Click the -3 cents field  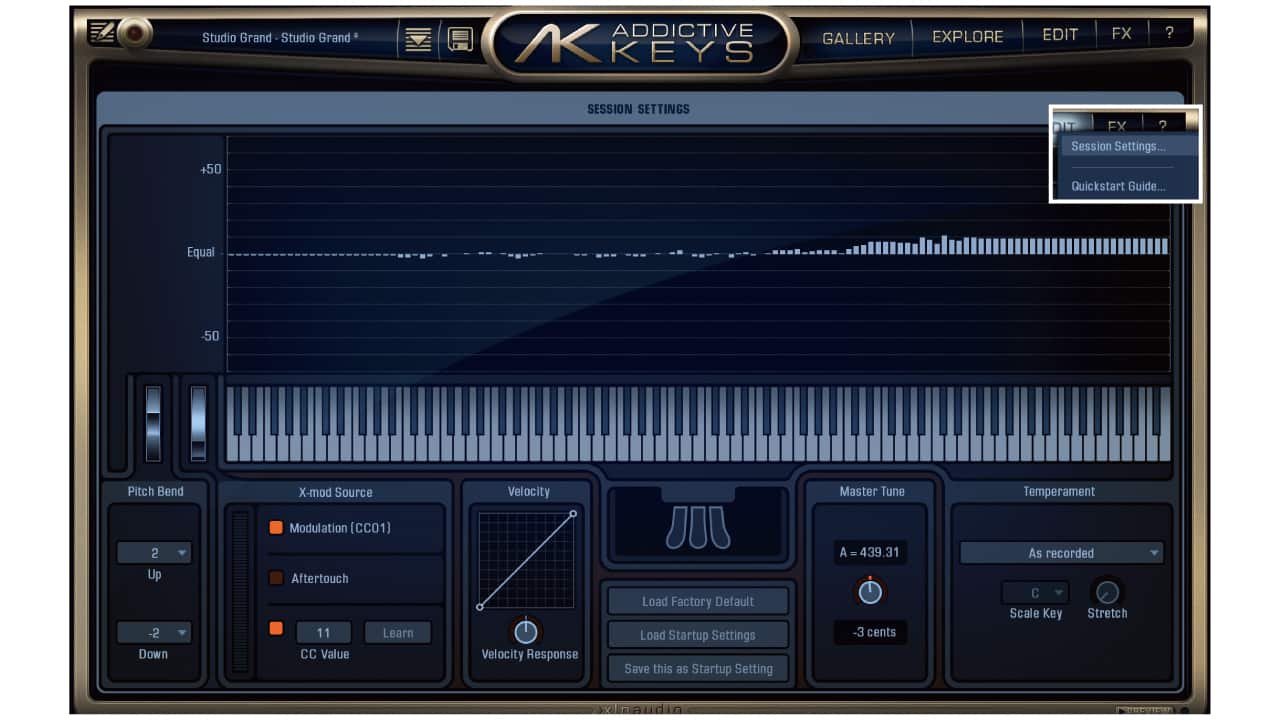[870, 632]
